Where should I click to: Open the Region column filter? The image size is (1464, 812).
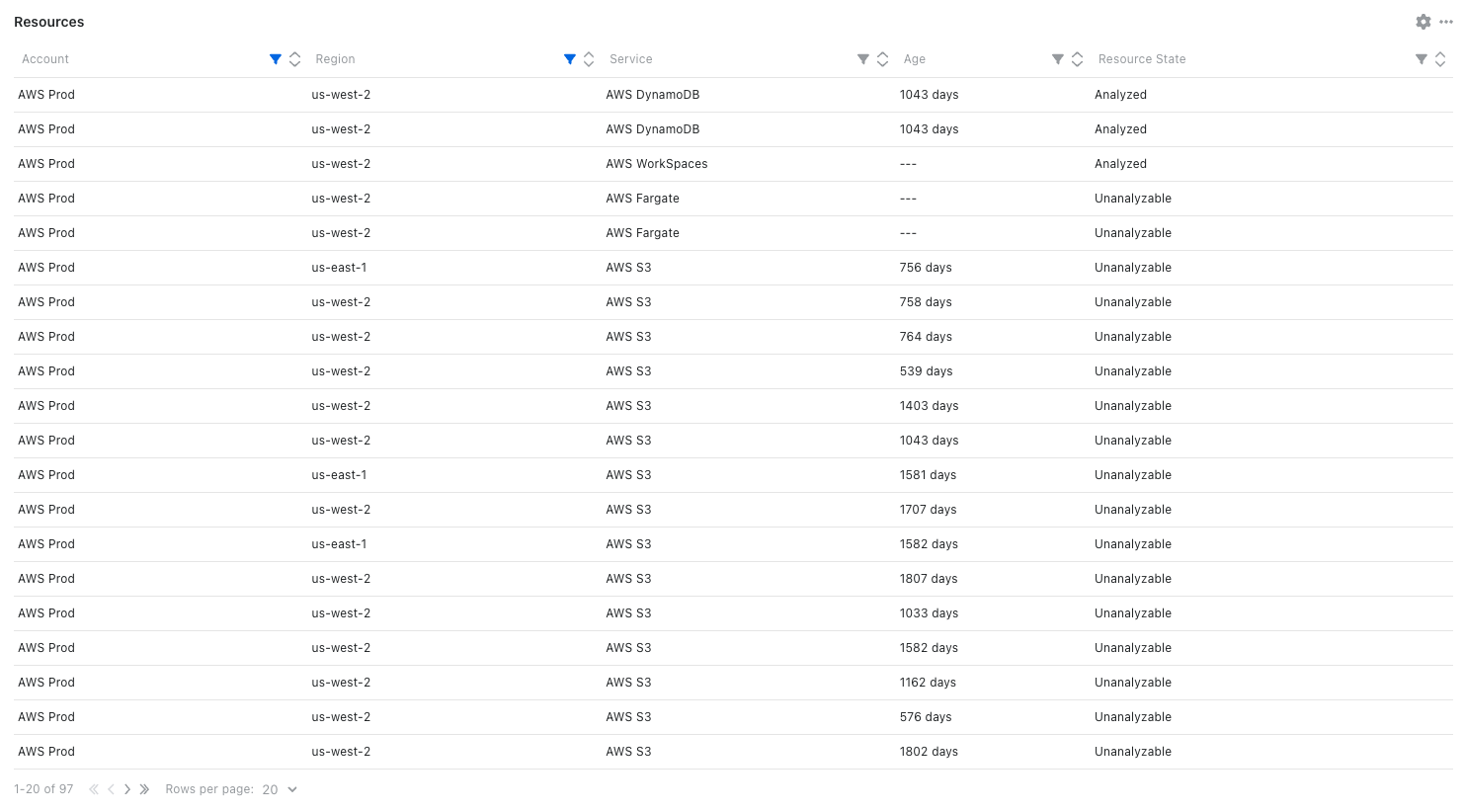570,59
